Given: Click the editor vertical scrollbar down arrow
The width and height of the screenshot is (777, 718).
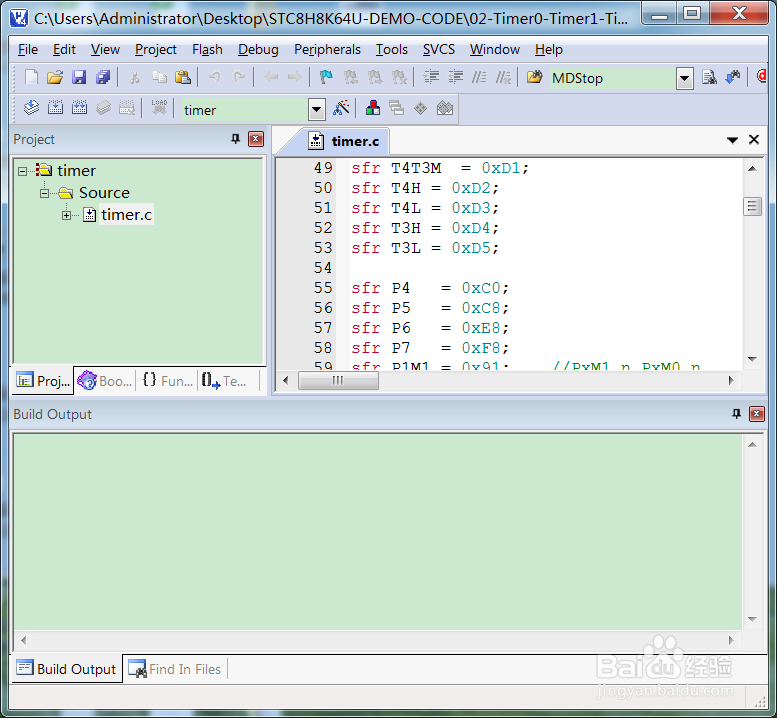Looking at the screenshot, I should pyautogui.click(x=752, y=359).
